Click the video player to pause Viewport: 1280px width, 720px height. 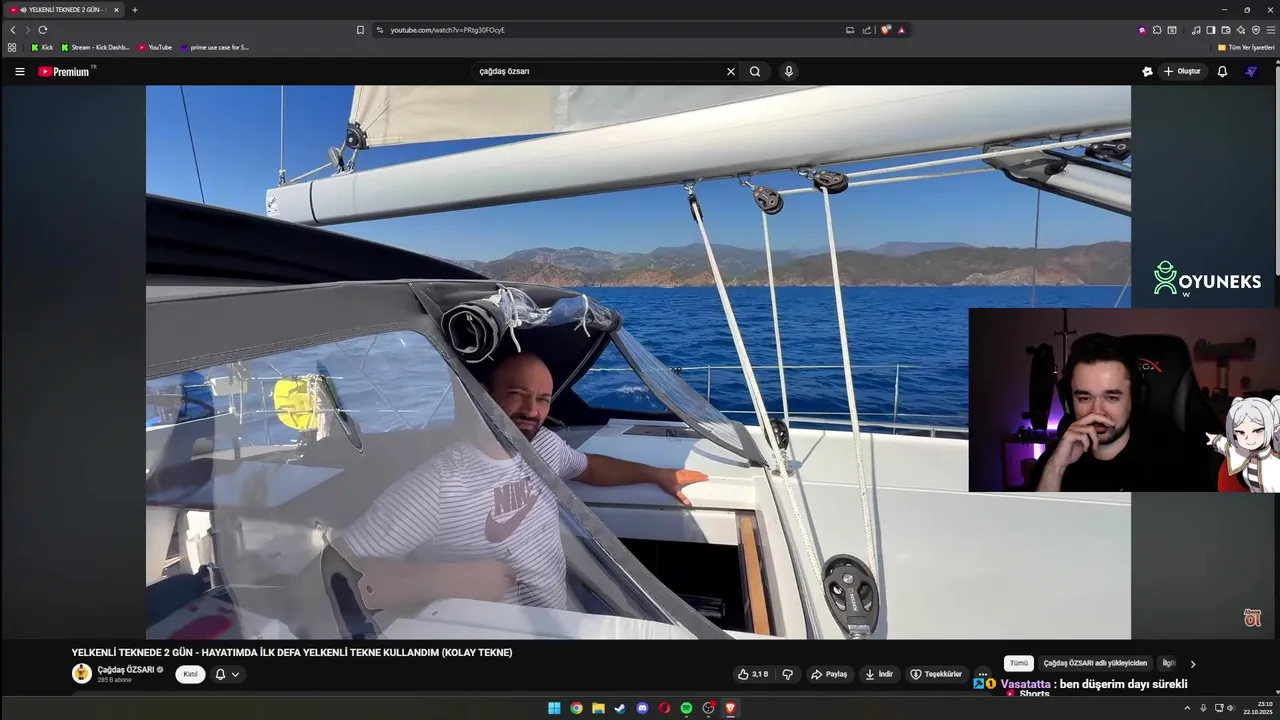(x=638, y=362)
